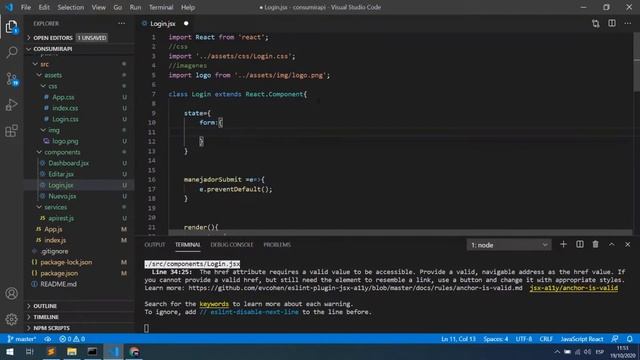Collapse the css folder
Screen dimensions: 640x360
coord(80,86)
